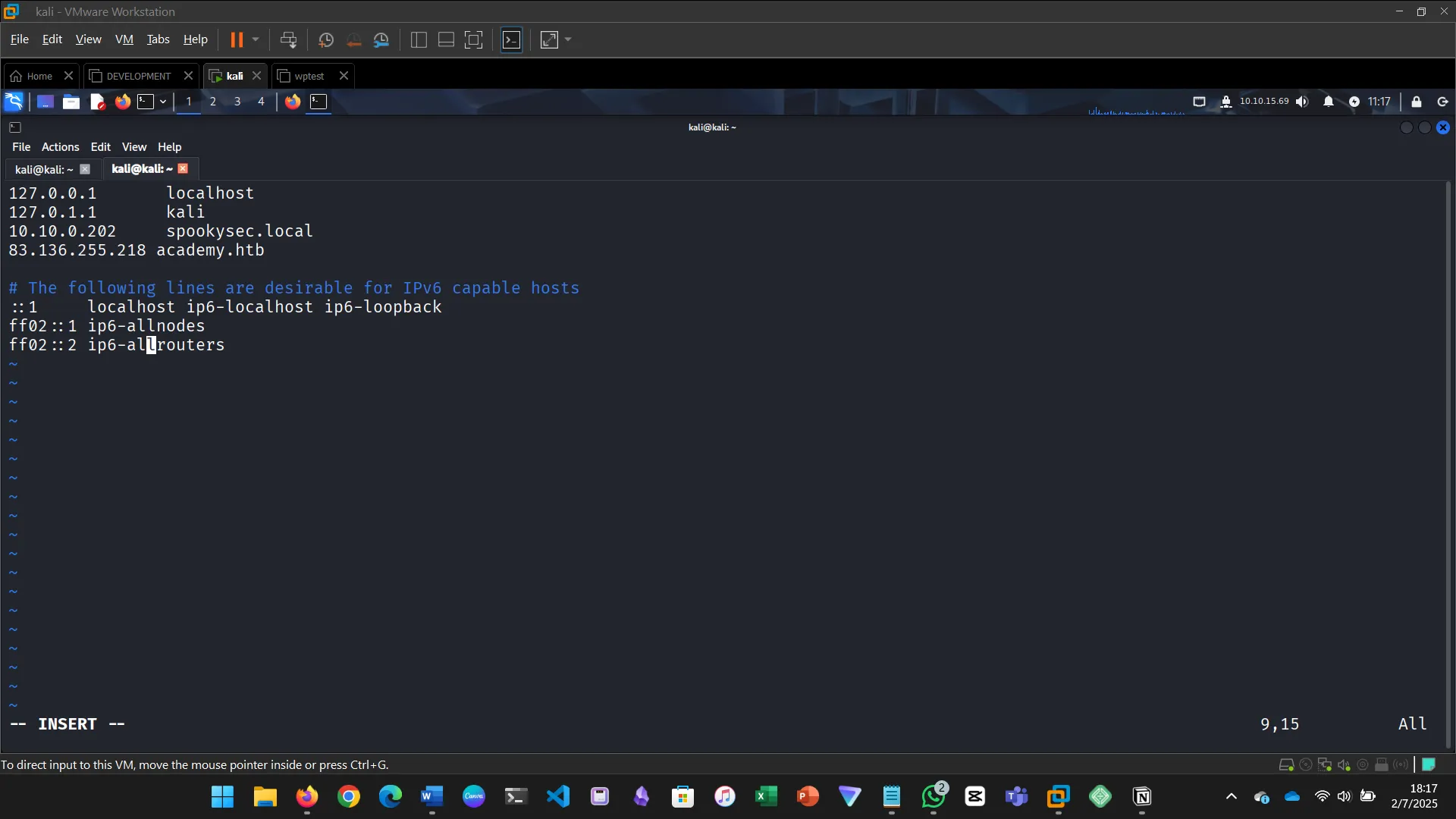Open the VM menu
Image resolution: width=1456 pixels, height=819 pixels.
(x=124, y=39)
